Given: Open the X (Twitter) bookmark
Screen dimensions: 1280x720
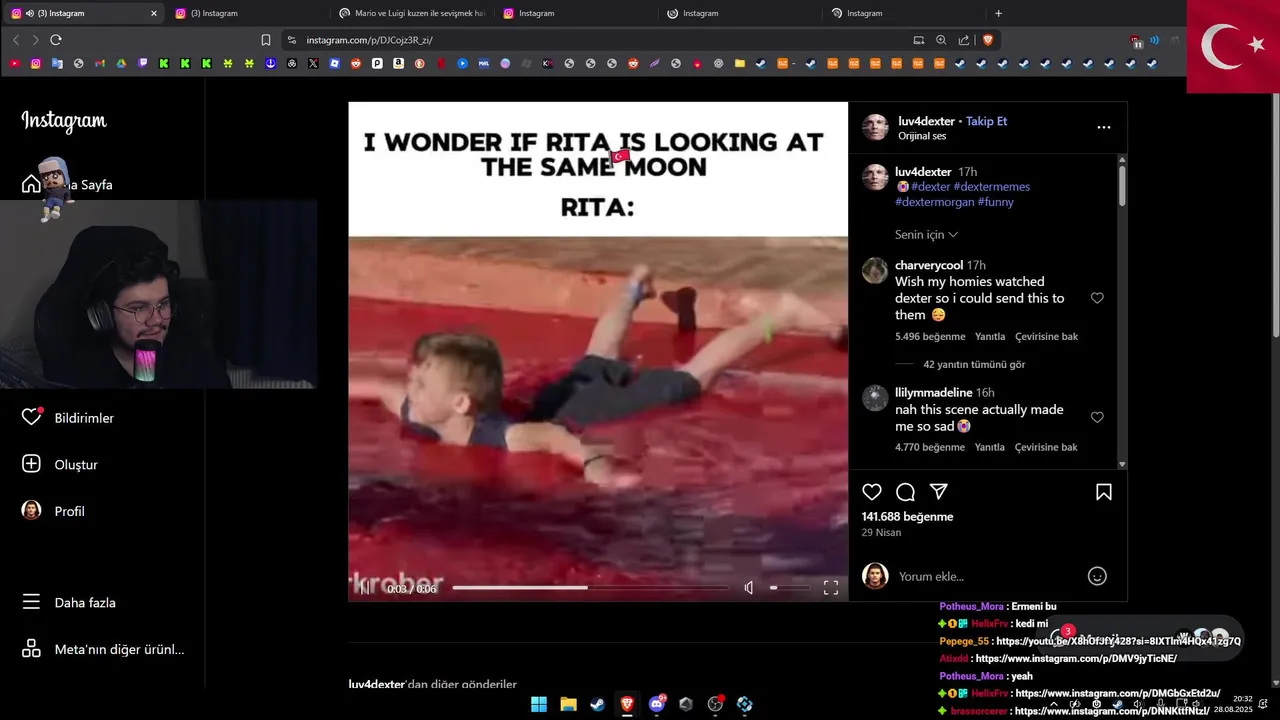Looking at the screenshot, I should point(313,63).
